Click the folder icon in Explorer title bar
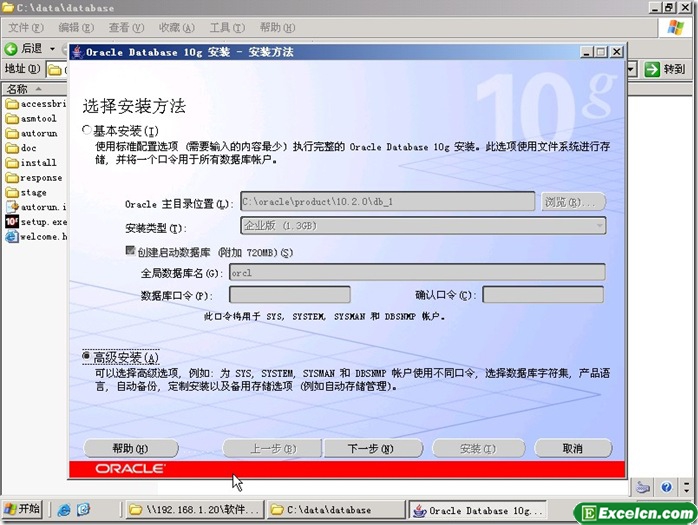The width and height of the screenshot is (698, 525). (8, 8)
